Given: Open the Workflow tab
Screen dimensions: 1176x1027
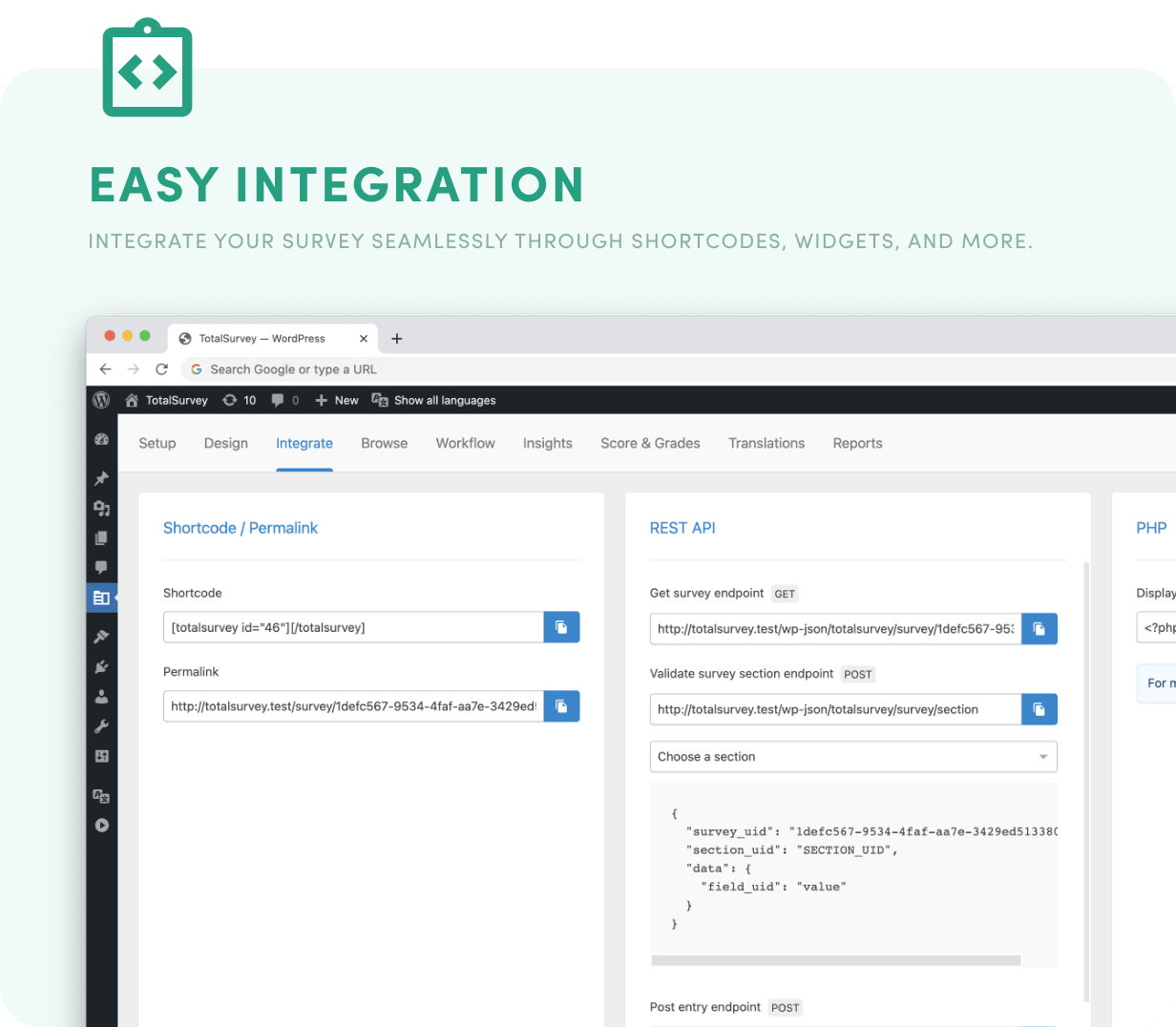Looking at the screenshot, I should tap(466, 443).
